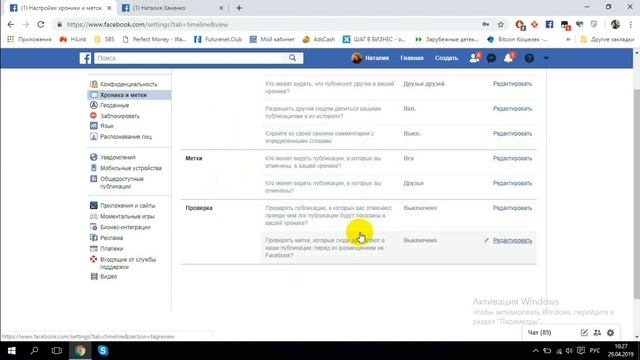Open notifications bell icon
640x360 pixels.
[x=509, y=58]
